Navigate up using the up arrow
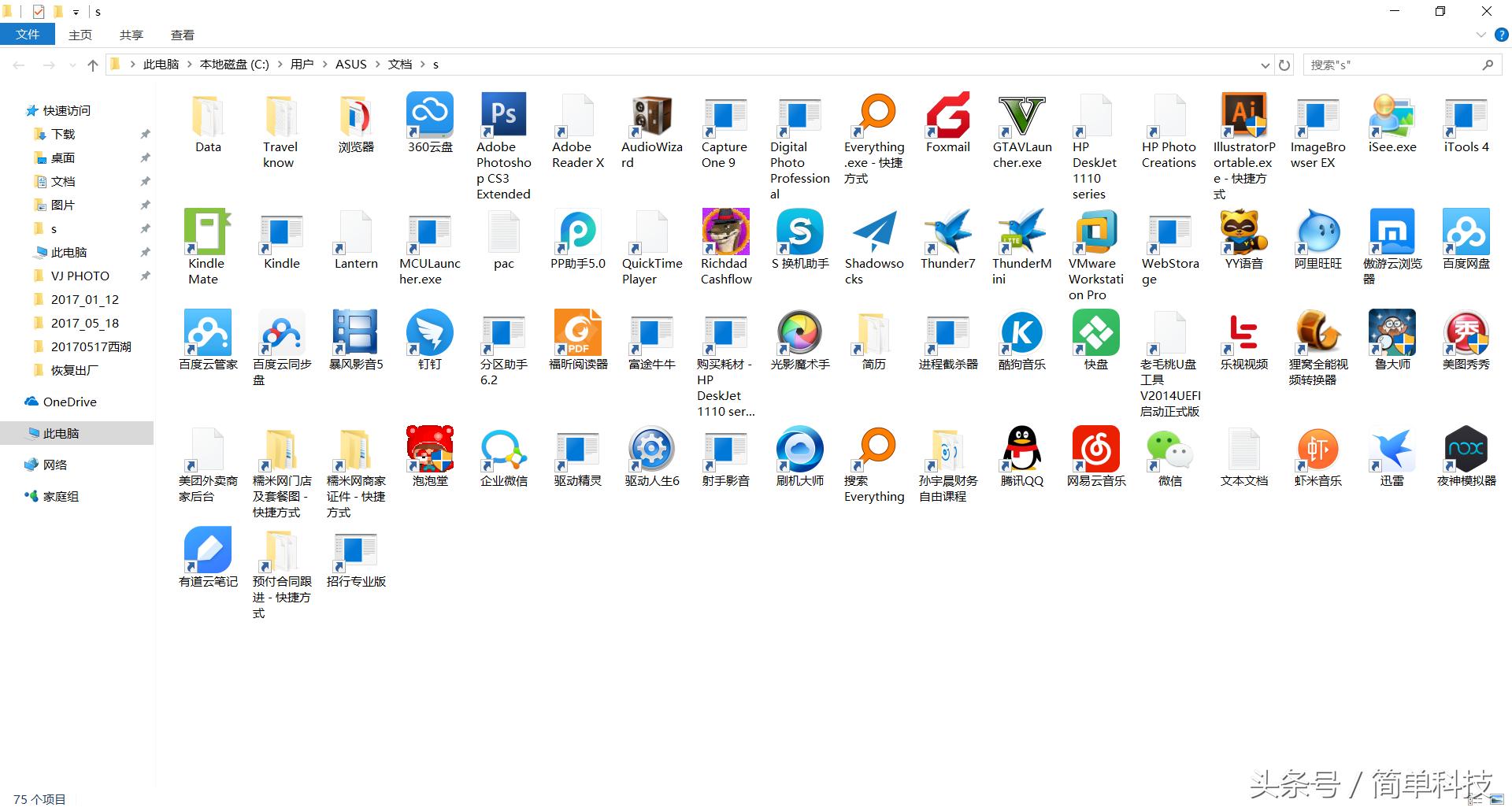This screenshot has height=811, width=1512. click(92, 65)
